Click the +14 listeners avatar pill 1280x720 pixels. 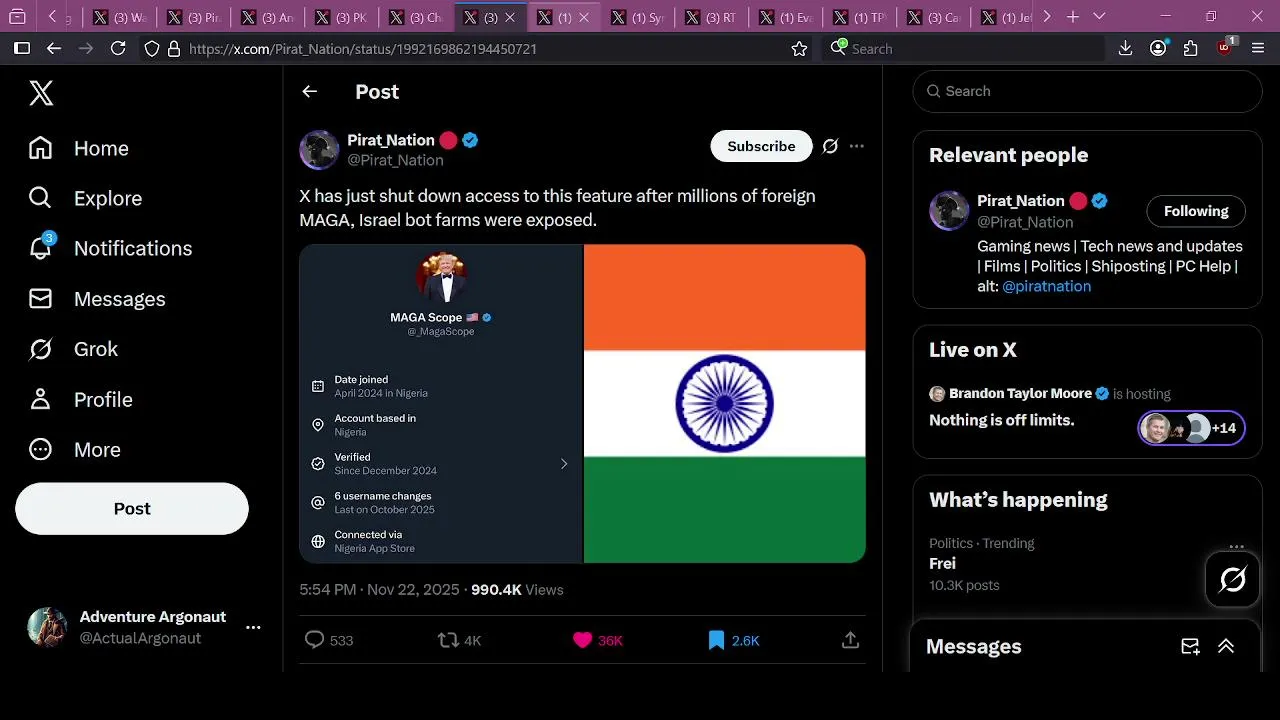1192,428
